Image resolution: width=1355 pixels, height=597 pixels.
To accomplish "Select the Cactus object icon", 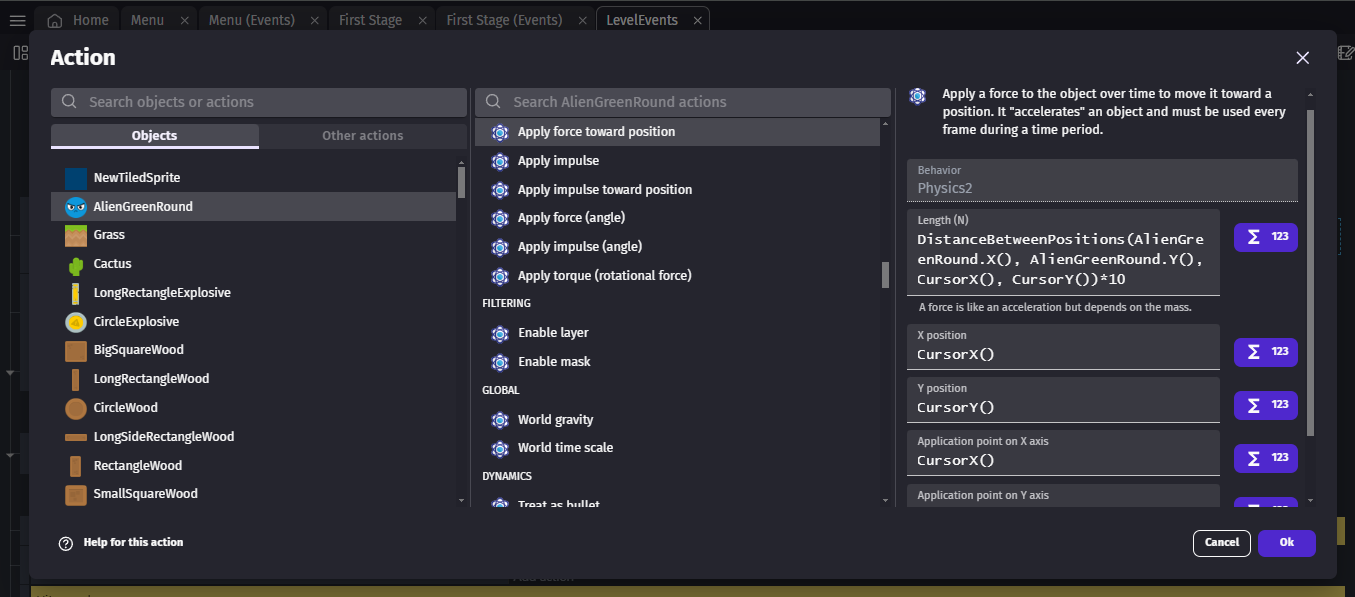I will [76, 265].
